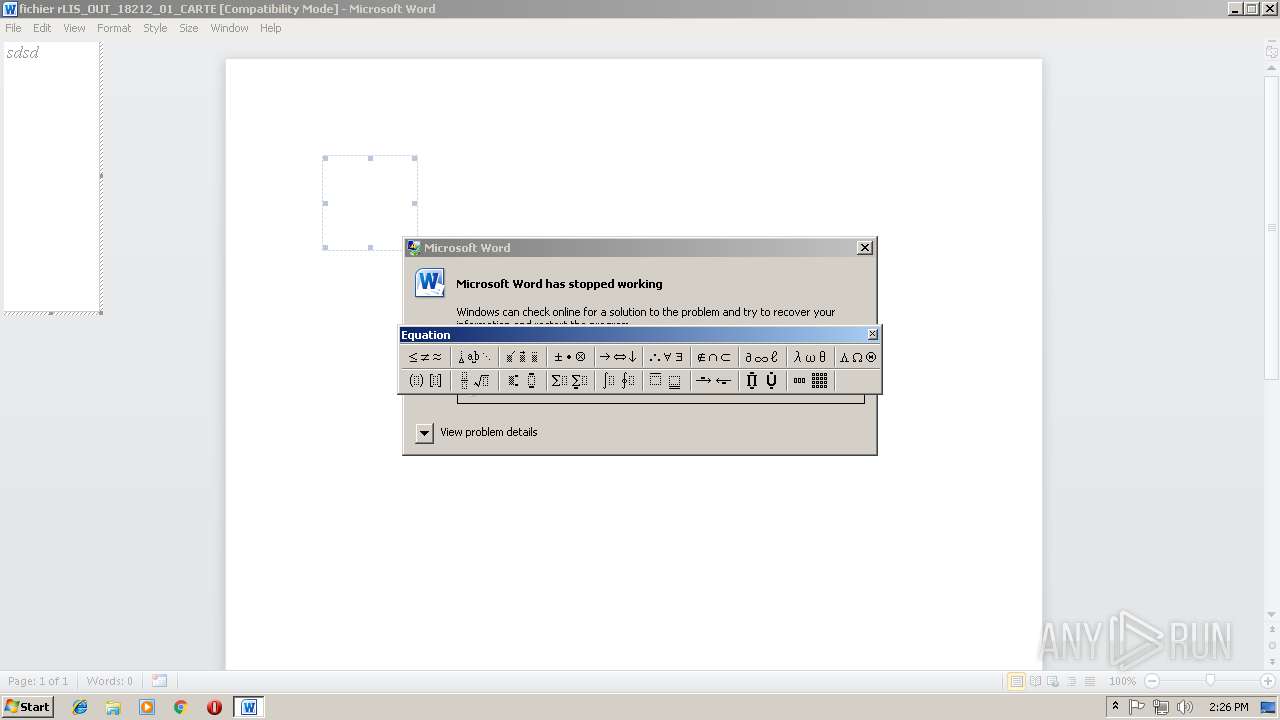
Task: Open the arrow symbols palette (→⇔↓)
Action: (x=618, y=357)
